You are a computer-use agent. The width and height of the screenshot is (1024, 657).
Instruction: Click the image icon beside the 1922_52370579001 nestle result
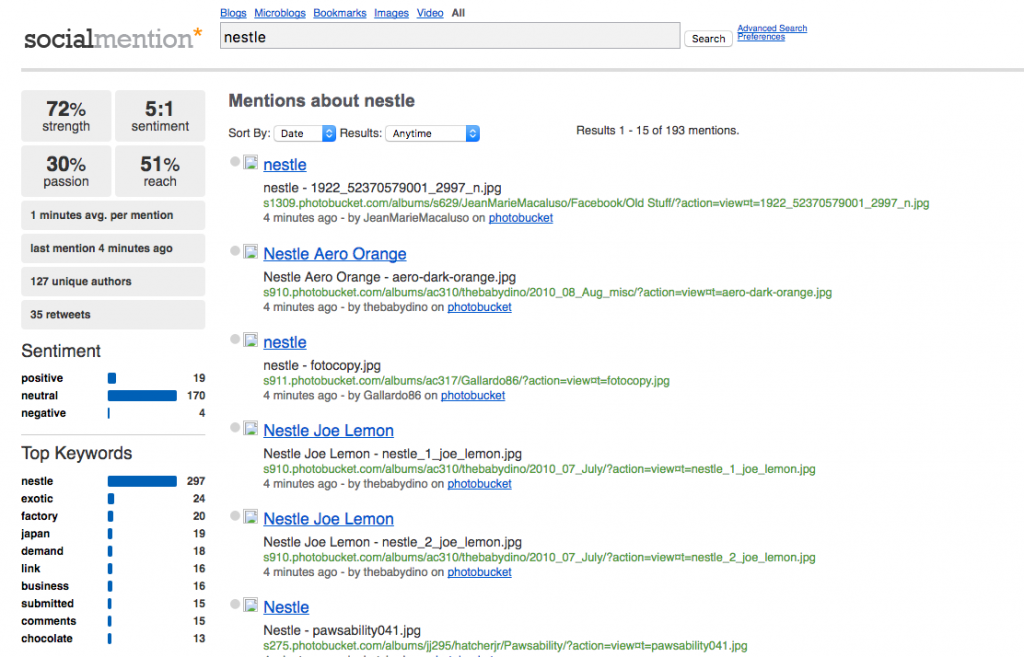point(251,163)
